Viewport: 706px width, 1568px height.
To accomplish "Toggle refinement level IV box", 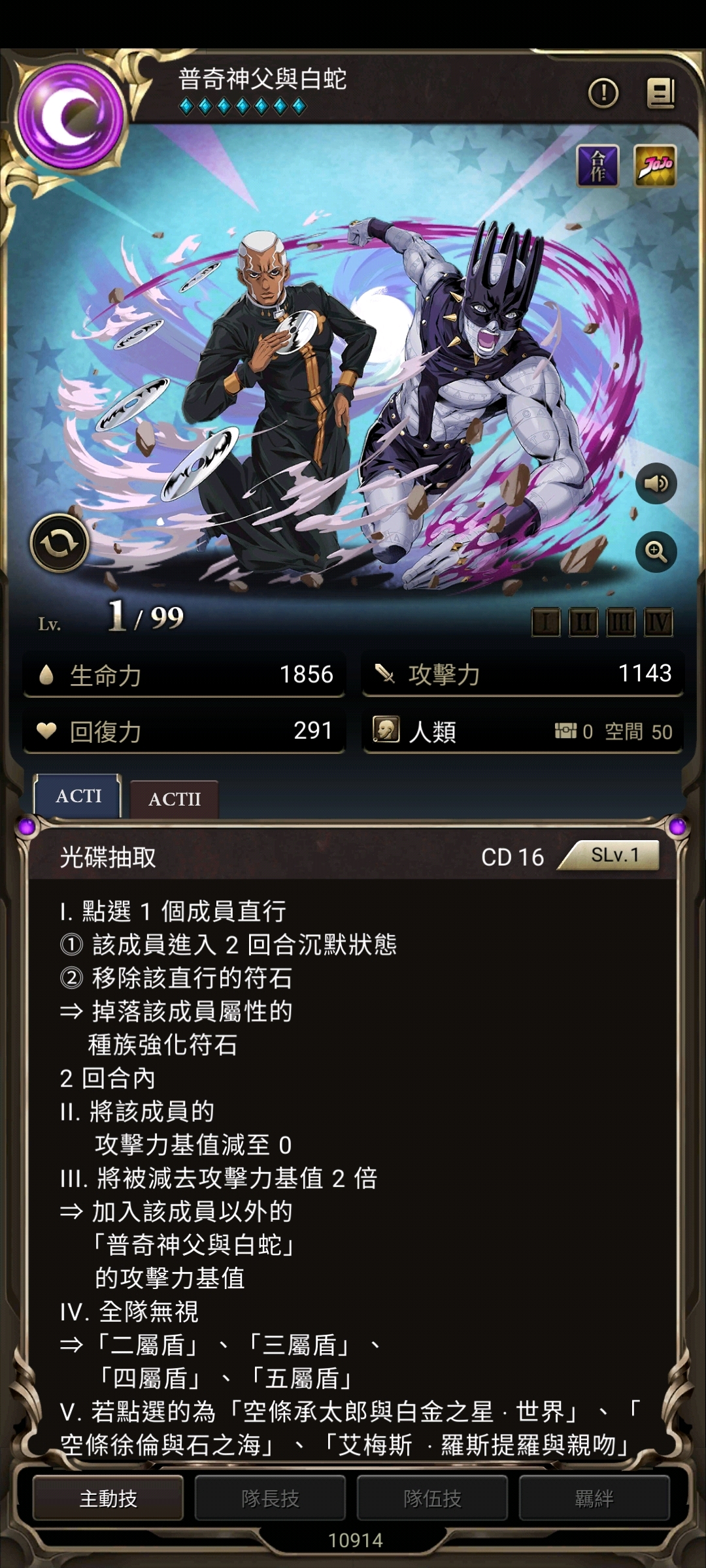I will click(658, 623).
